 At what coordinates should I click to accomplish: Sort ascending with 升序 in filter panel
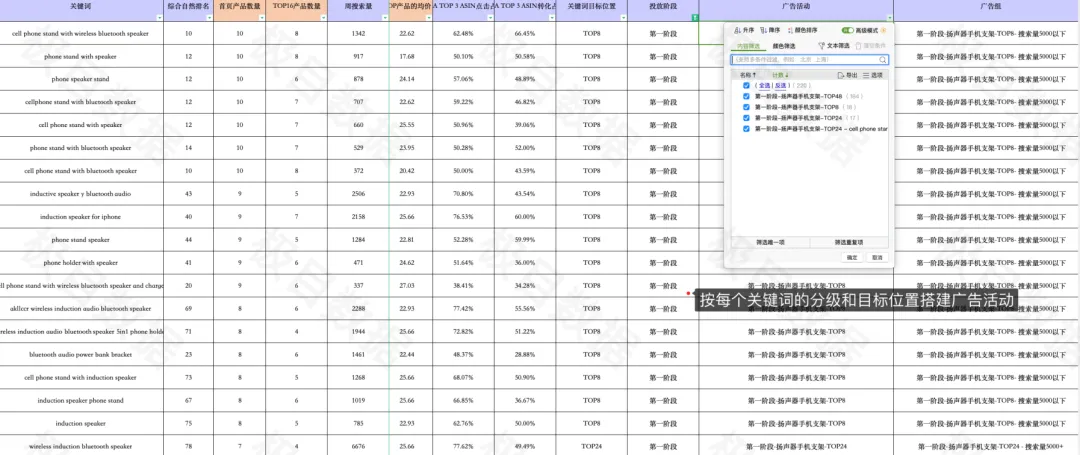tap(745, 30)
